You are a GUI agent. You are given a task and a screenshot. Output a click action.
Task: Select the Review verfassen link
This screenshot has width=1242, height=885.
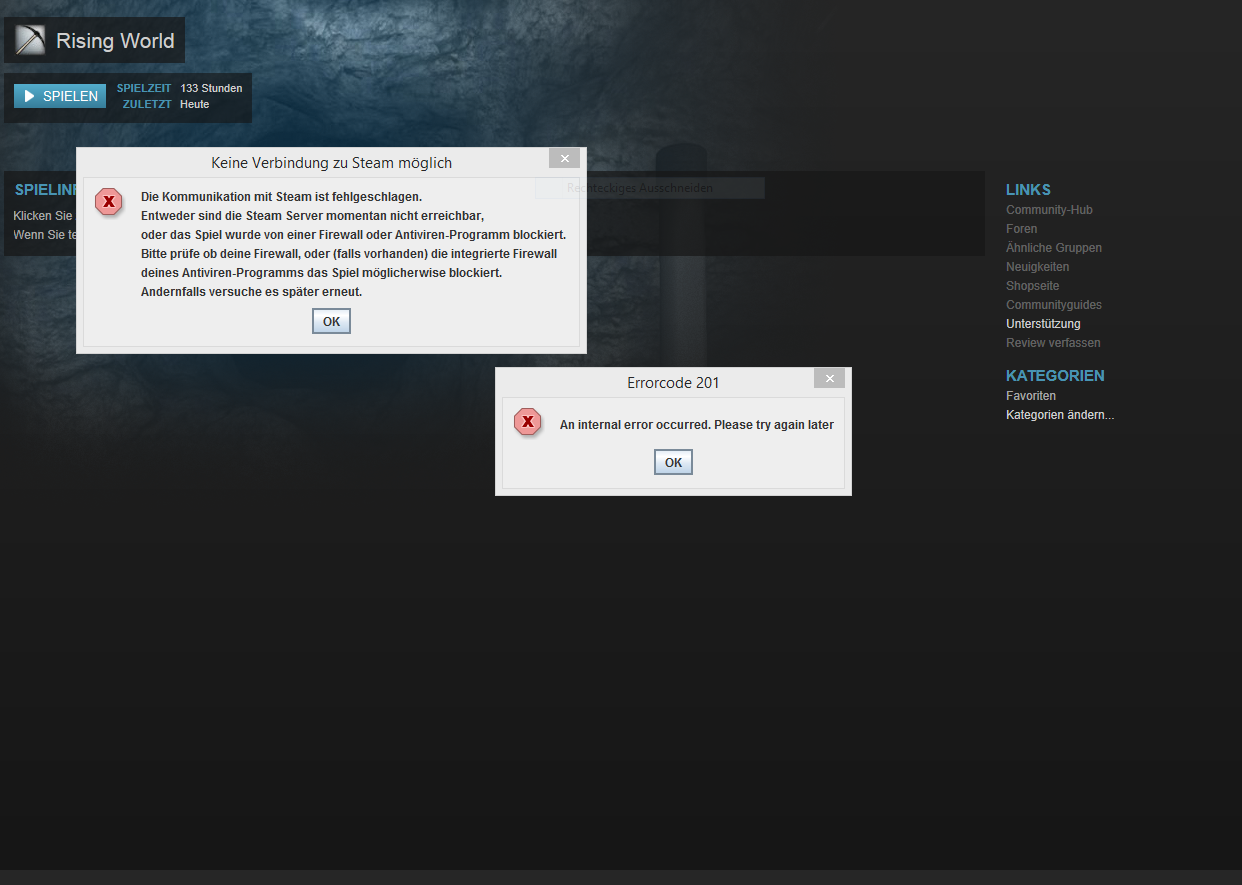tap(1053, 343)
